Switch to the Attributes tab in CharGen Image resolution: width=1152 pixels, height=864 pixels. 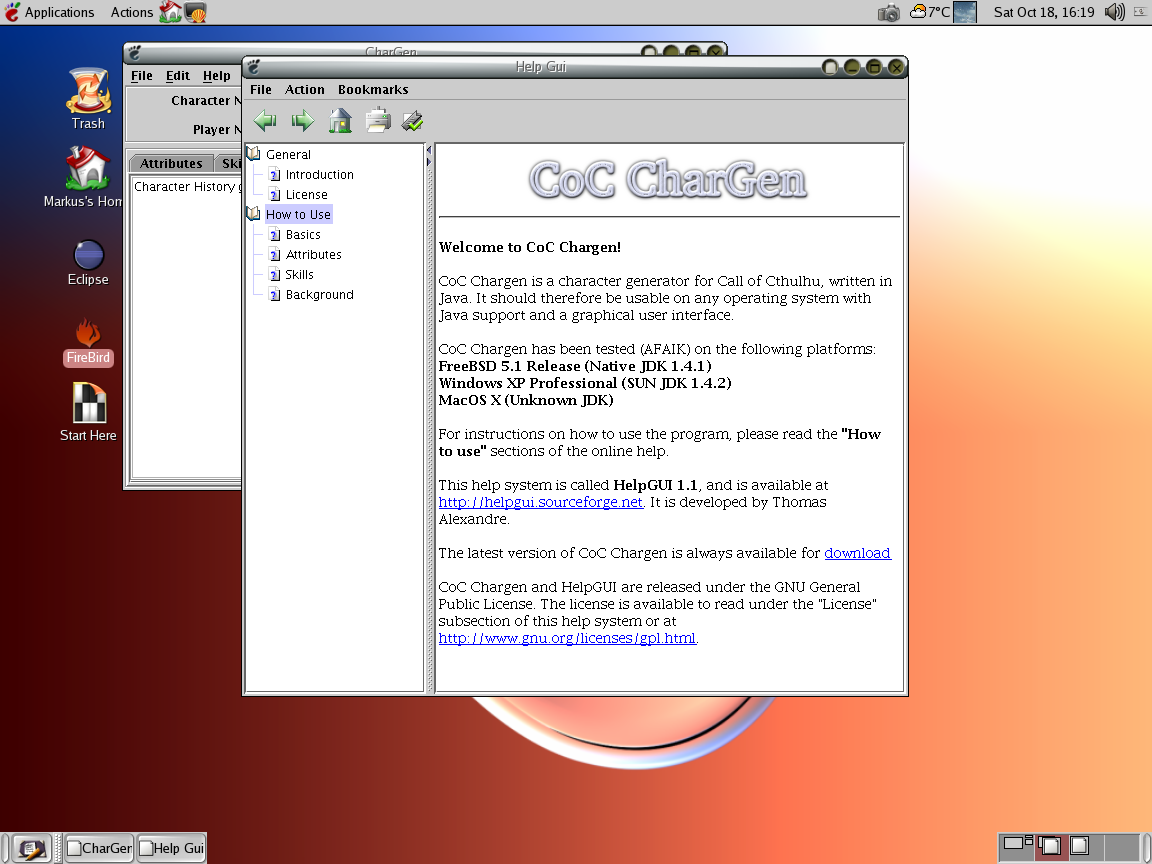(x=171, y=163)
